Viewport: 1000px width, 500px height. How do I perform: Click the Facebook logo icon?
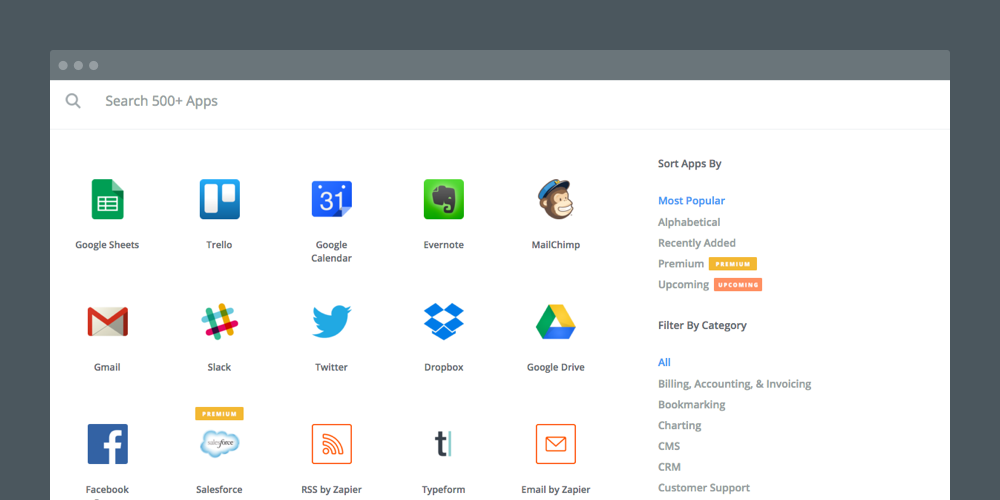pos(108,444)
